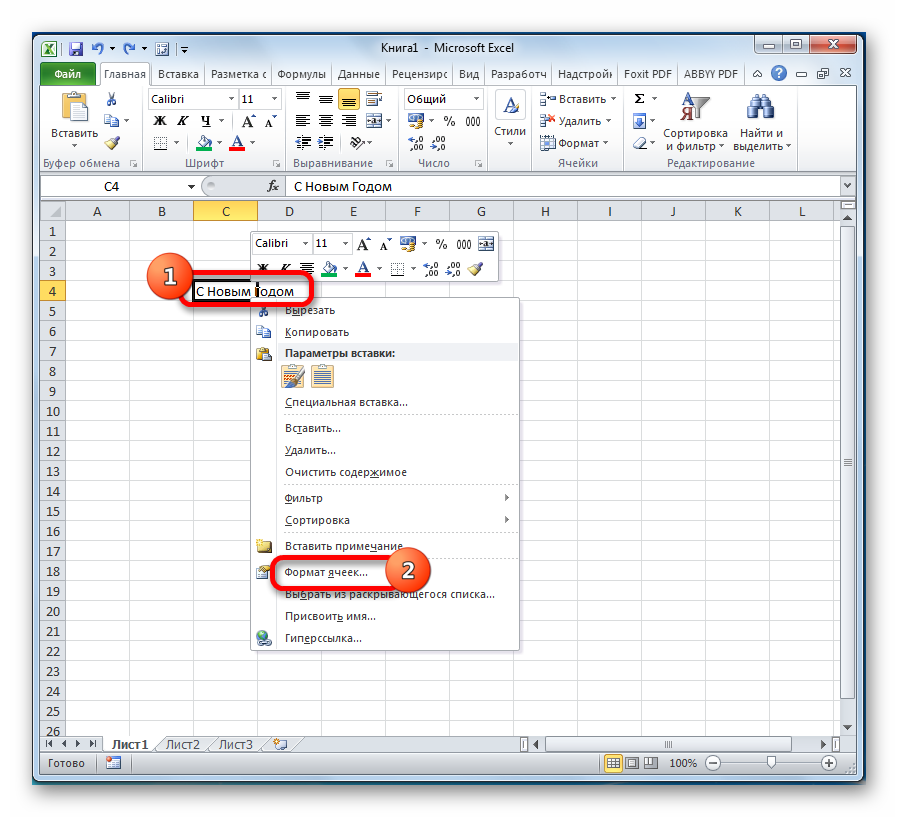898x817 pixels.
Task: Choose Формат ячеек in the context menu
Action: [326, 572]
